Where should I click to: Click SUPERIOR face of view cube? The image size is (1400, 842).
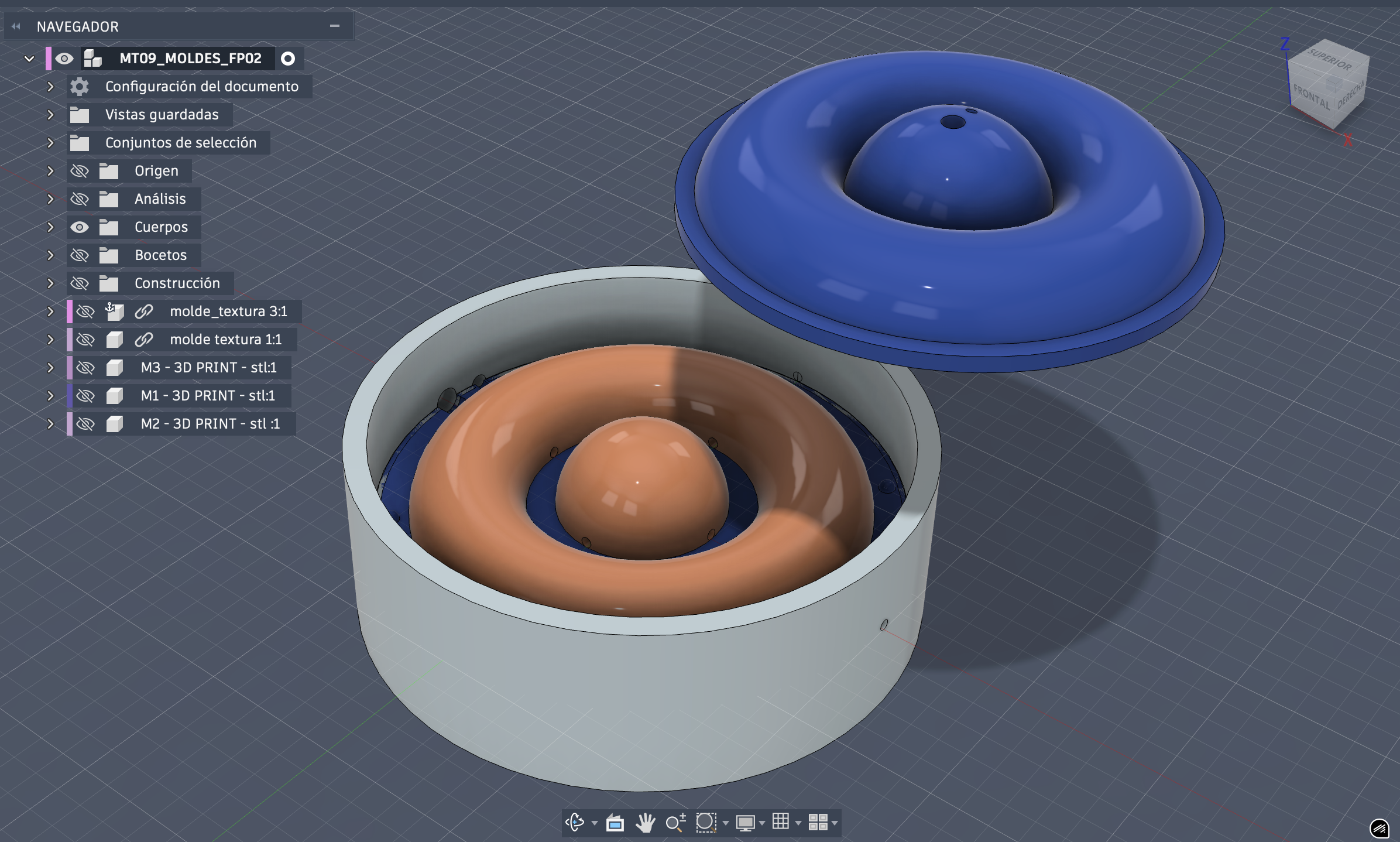pyautogui.click(x=1330, y=59)
